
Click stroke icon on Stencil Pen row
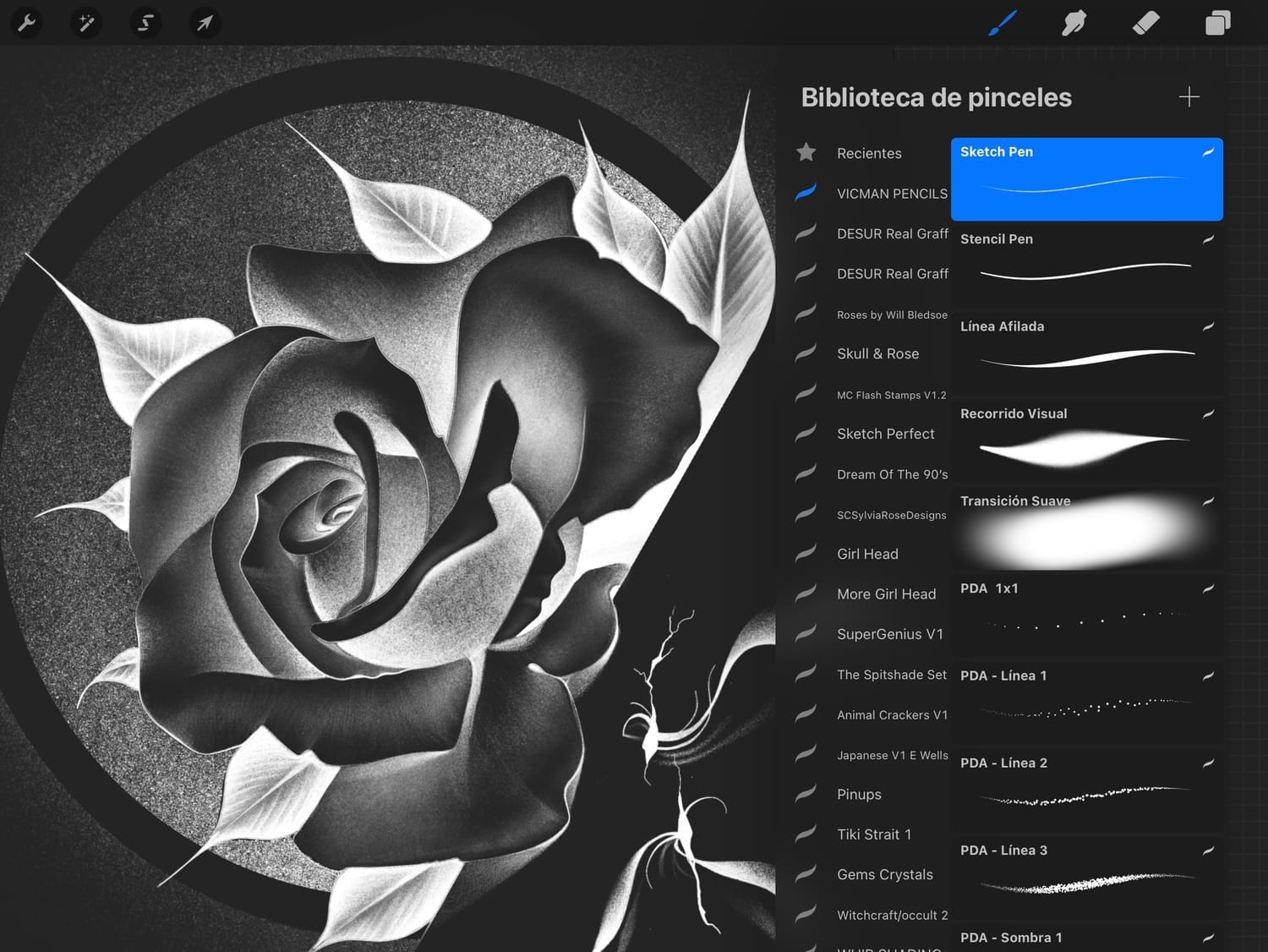[1208, 239]
